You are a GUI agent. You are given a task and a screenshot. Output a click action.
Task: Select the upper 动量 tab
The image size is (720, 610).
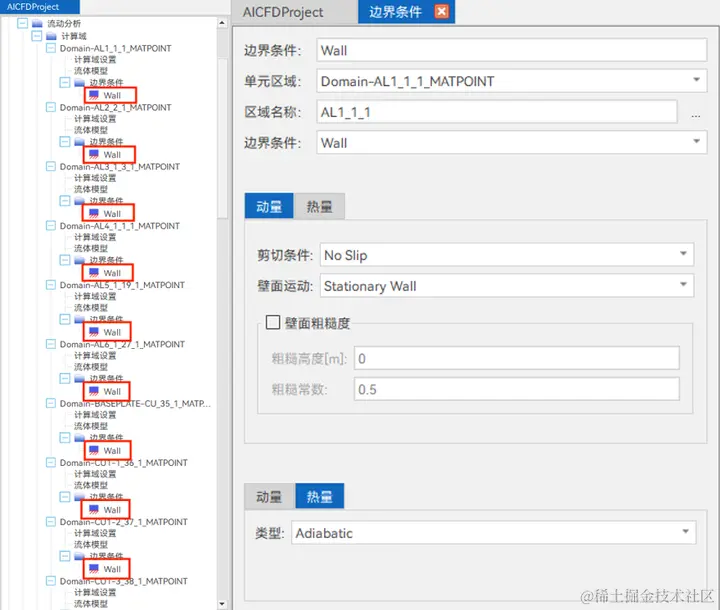coord(269,206)
